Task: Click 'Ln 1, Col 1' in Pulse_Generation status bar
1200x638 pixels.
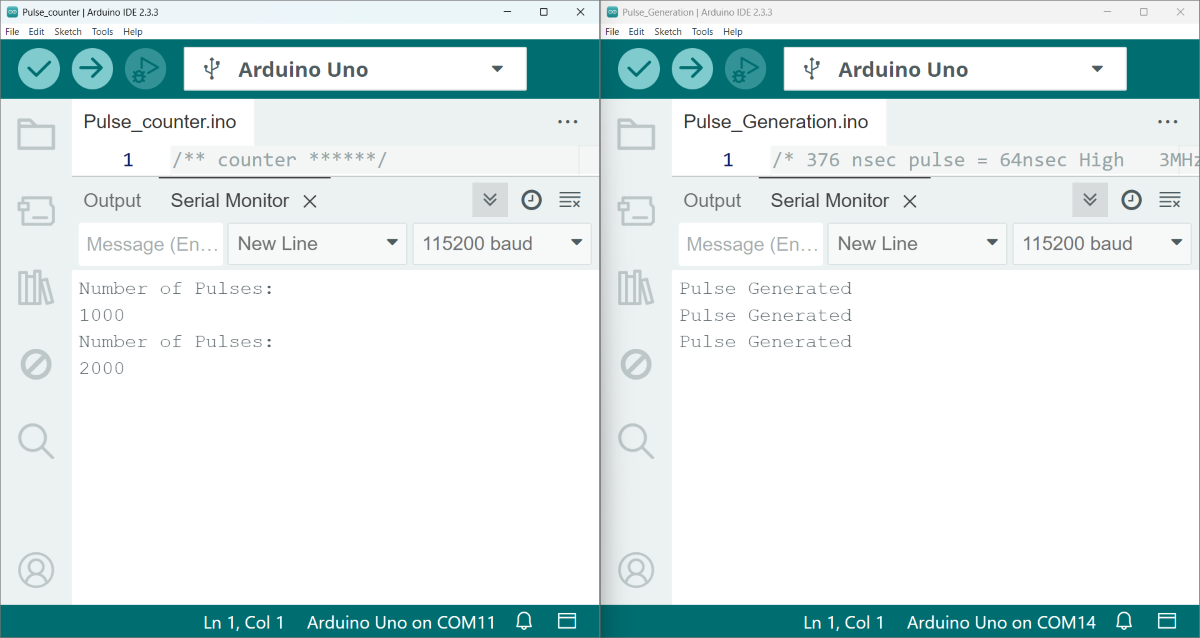Action: [844, 622]
